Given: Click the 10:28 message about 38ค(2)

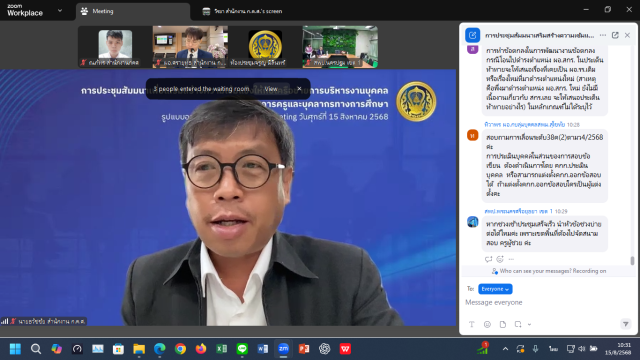Looking at the screenshot, I should (x=544, y=165).
